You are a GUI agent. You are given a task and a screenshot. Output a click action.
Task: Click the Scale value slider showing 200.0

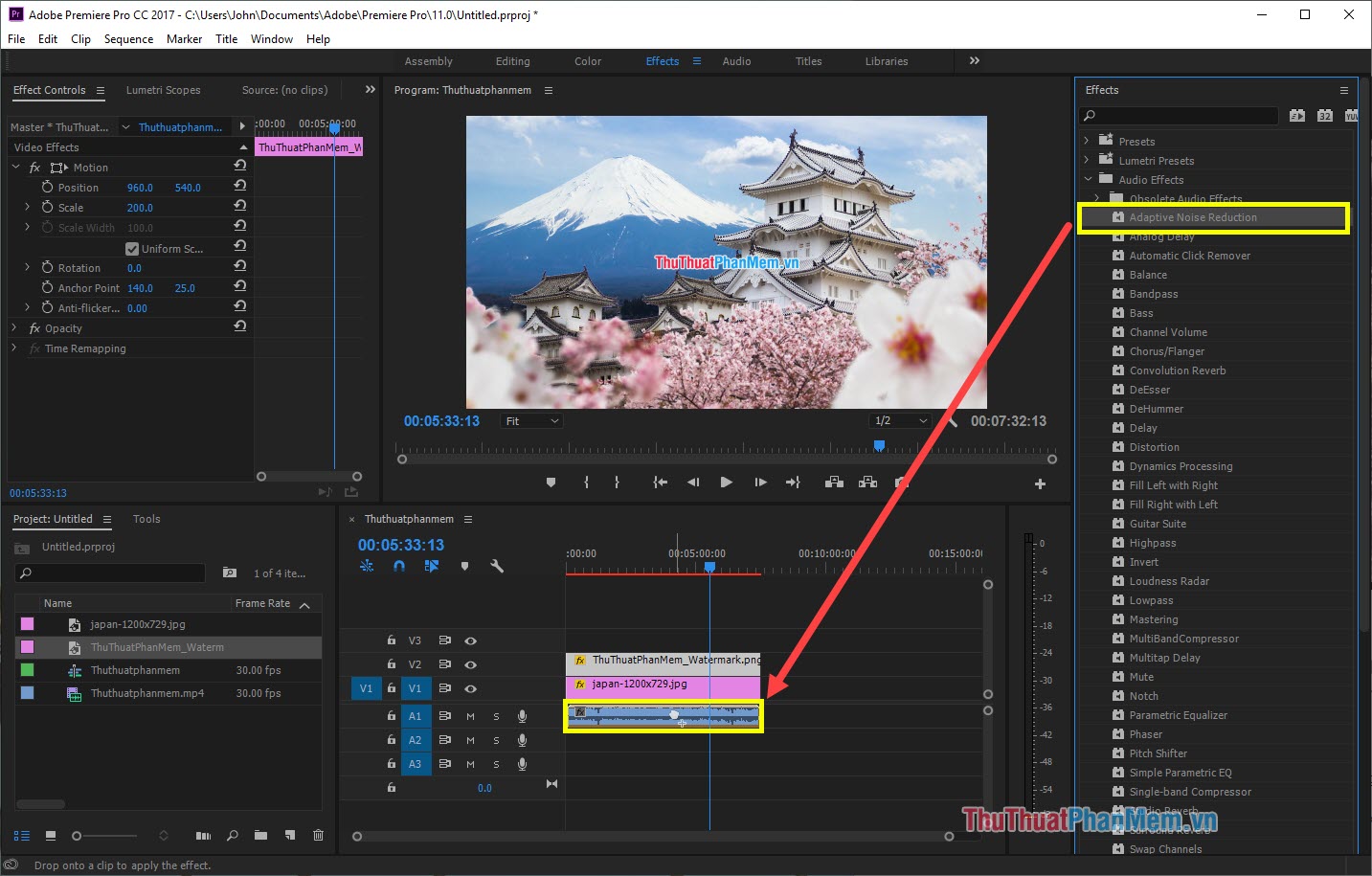(x=140, y=207)
